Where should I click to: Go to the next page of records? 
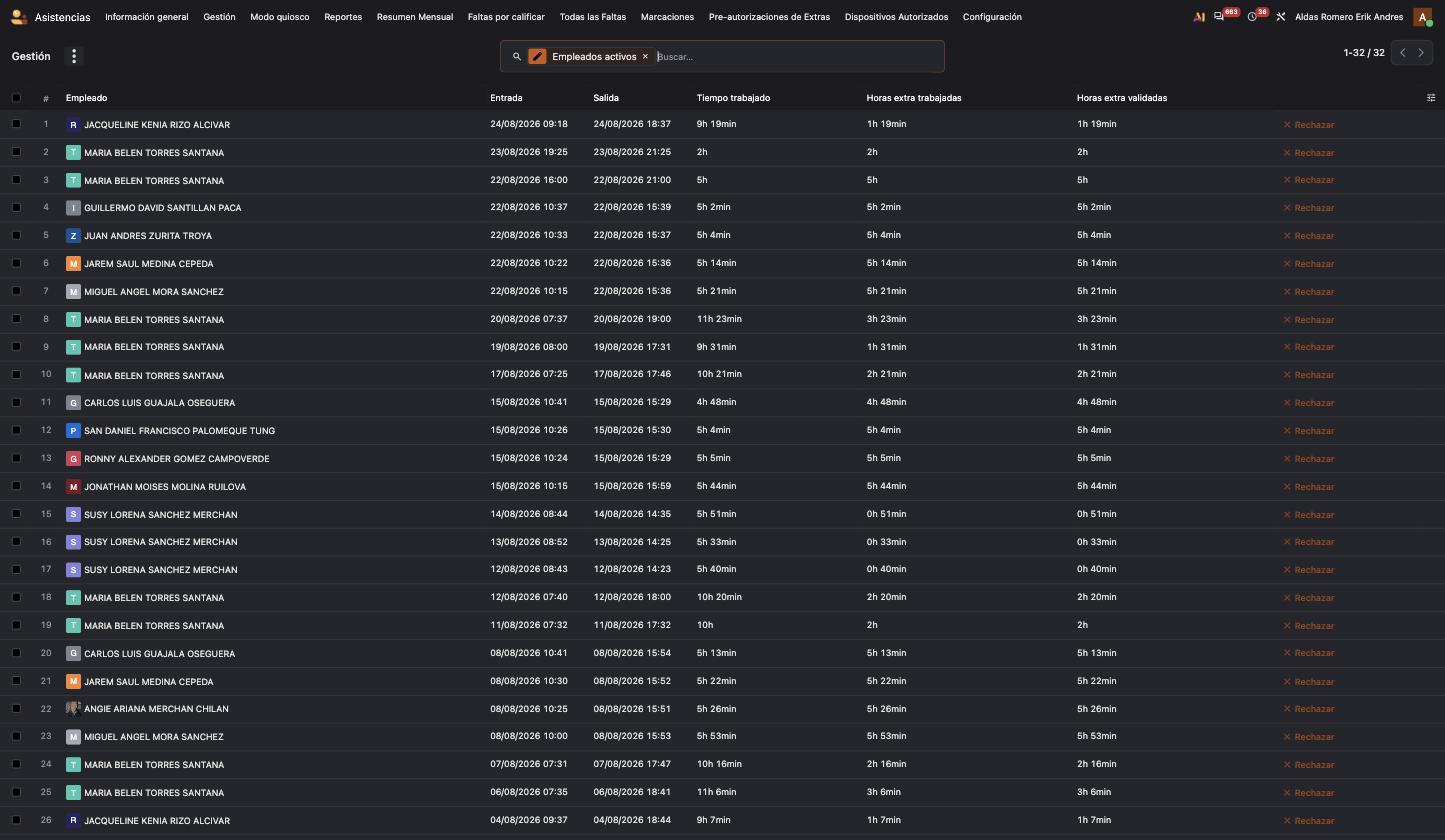[1421, 53]
